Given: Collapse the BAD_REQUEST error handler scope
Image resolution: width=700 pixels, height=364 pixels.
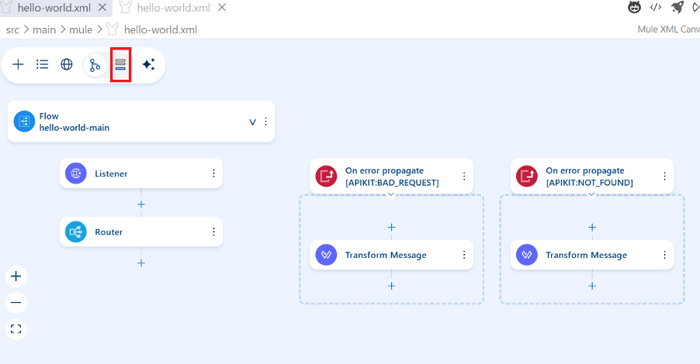Looking at the screenshot, I should [x=391, y=194].
